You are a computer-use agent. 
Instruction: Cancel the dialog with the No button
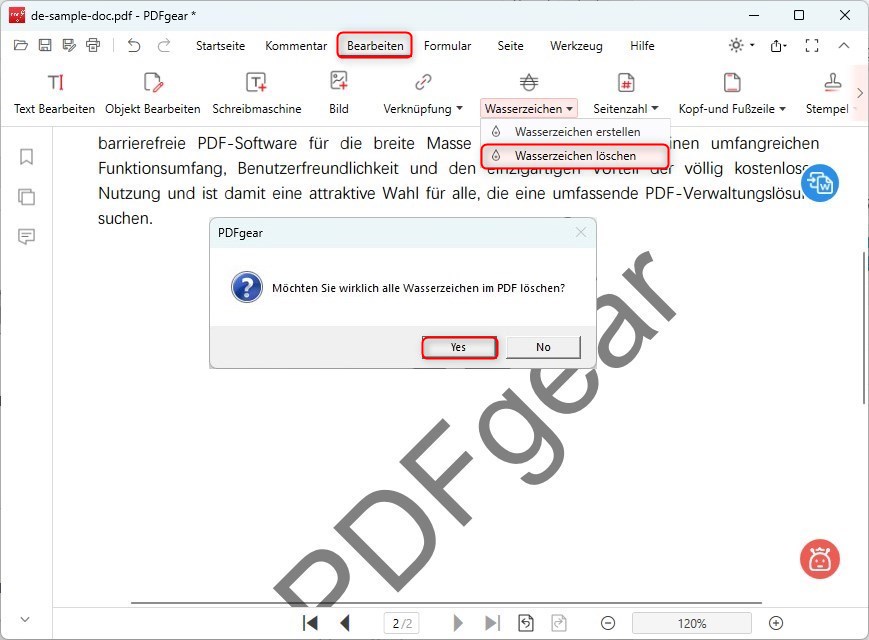point(542,347)
